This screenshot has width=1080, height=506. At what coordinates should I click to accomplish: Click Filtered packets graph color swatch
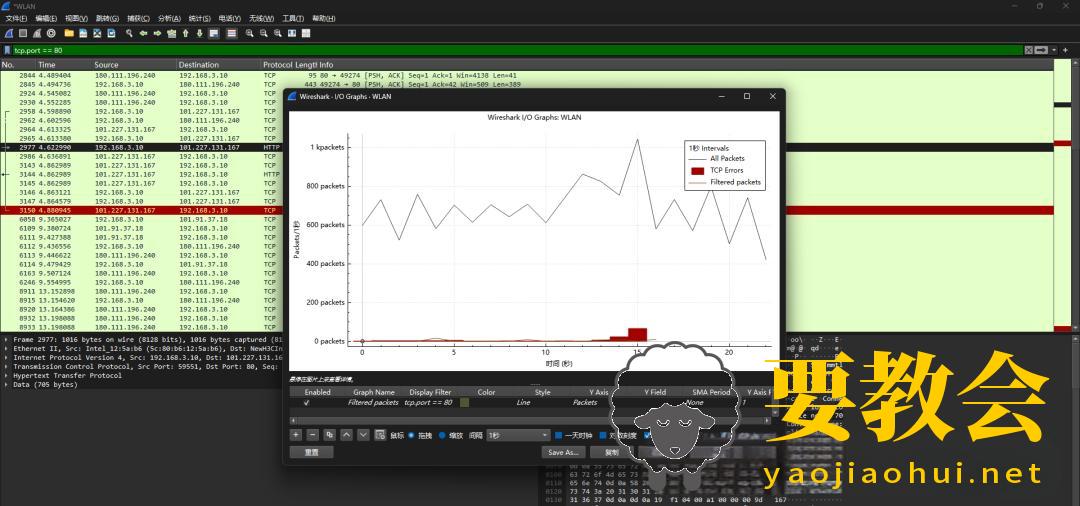[464, 402]
